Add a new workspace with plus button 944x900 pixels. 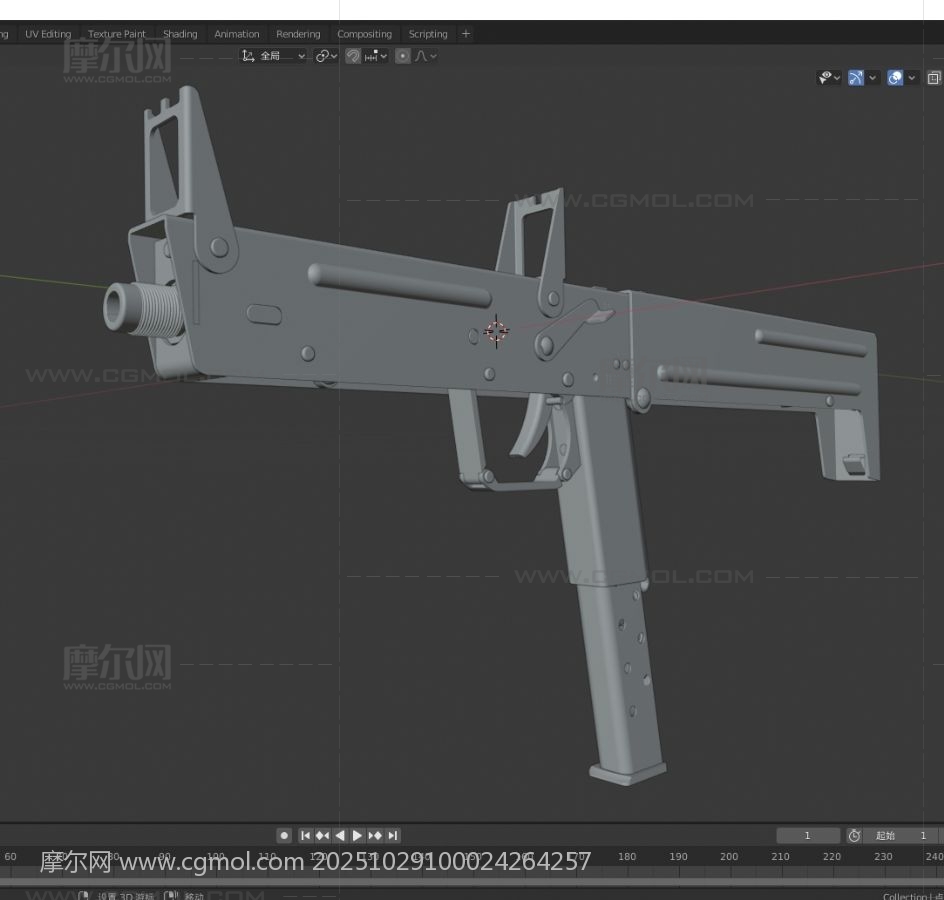point(466,34)
